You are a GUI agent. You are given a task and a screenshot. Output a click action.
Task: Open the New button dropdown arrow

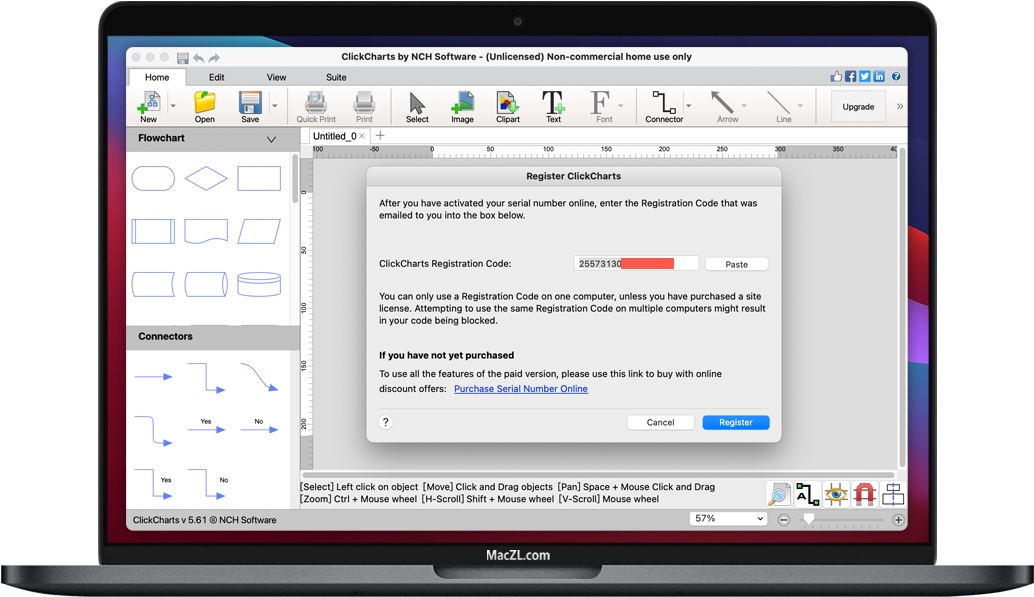point(173,105)
